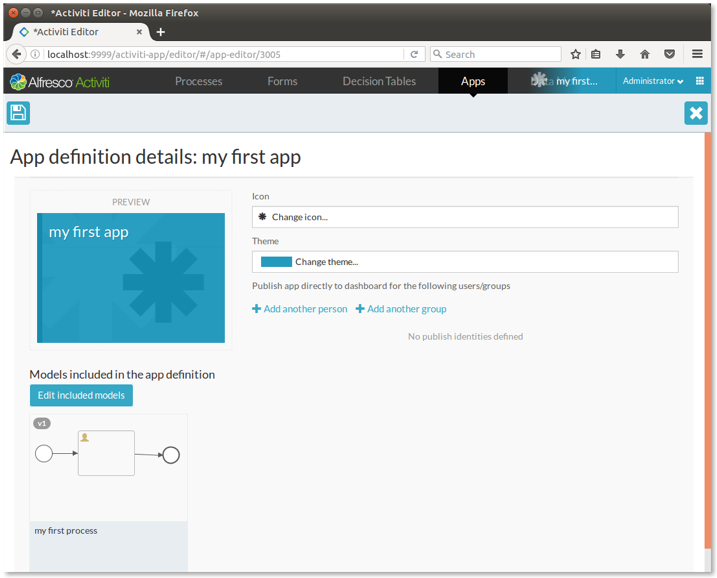This screenshot has width=717, height=578.
Task: Switch to the Processes tab
Action: click(198, 81)
